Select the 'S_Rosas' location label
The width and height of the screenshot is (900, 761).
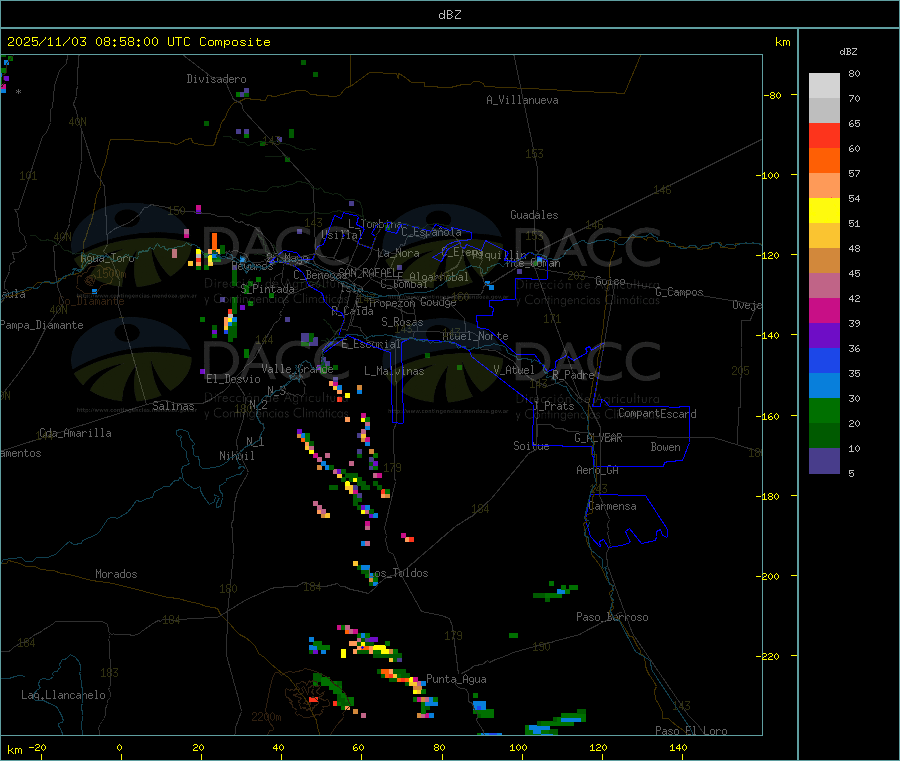tap(402, 322)
